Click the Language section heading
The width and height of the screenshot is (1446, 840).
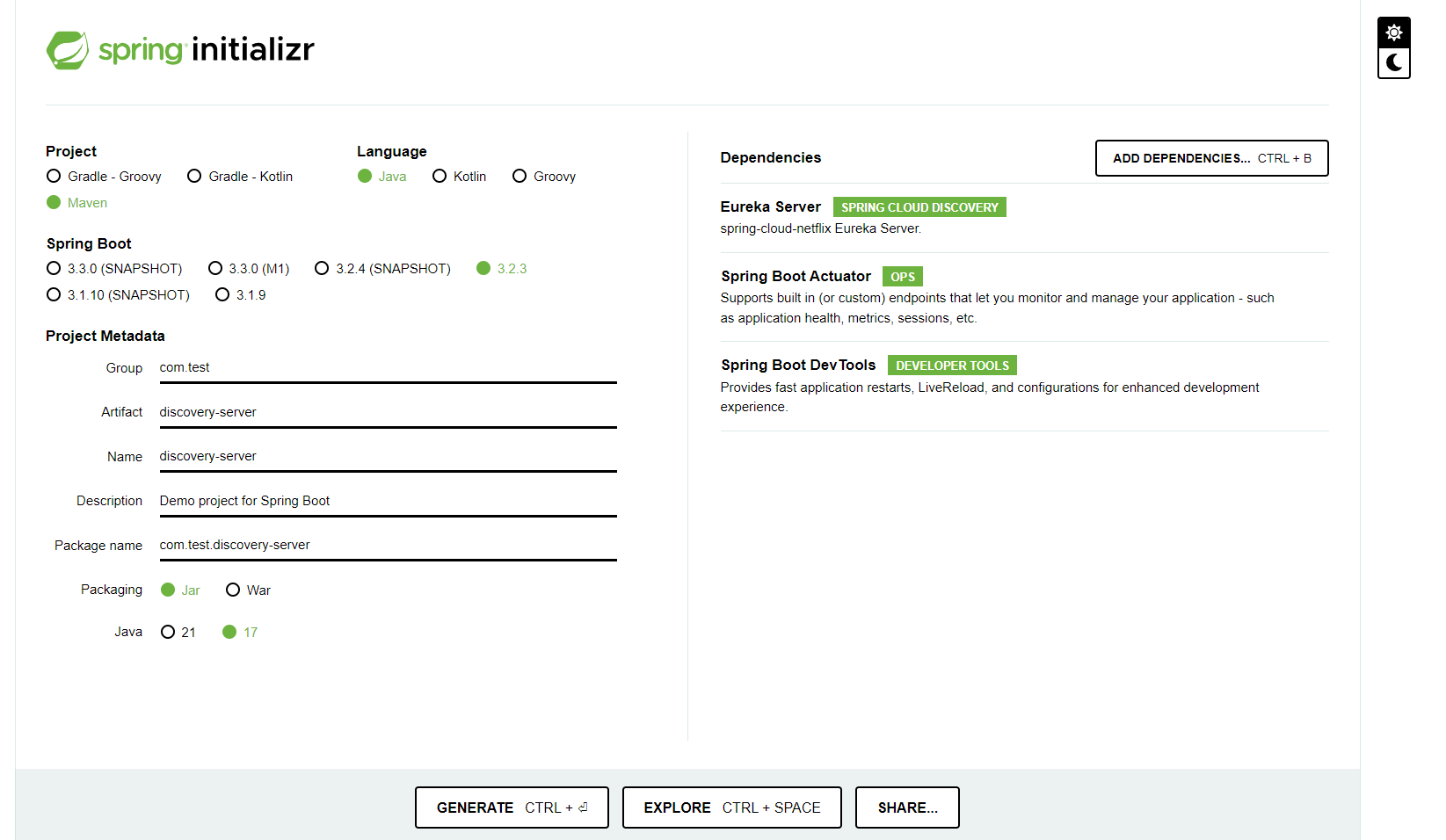pyautogui.click(x=392, y=152)
